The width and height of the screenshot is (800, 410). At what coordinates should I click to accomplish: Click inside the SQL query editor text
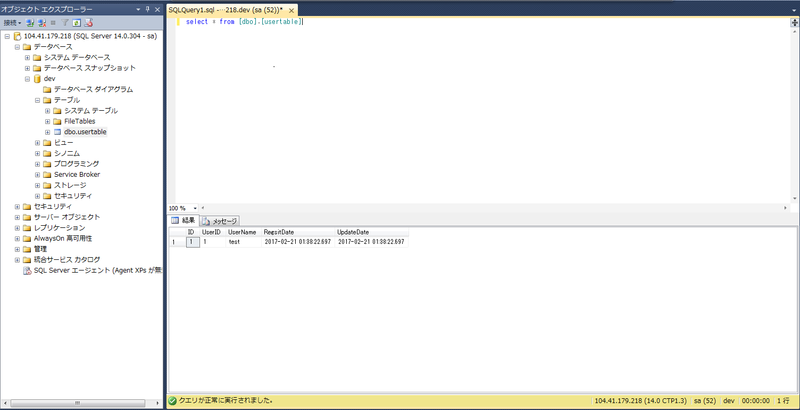244,22
